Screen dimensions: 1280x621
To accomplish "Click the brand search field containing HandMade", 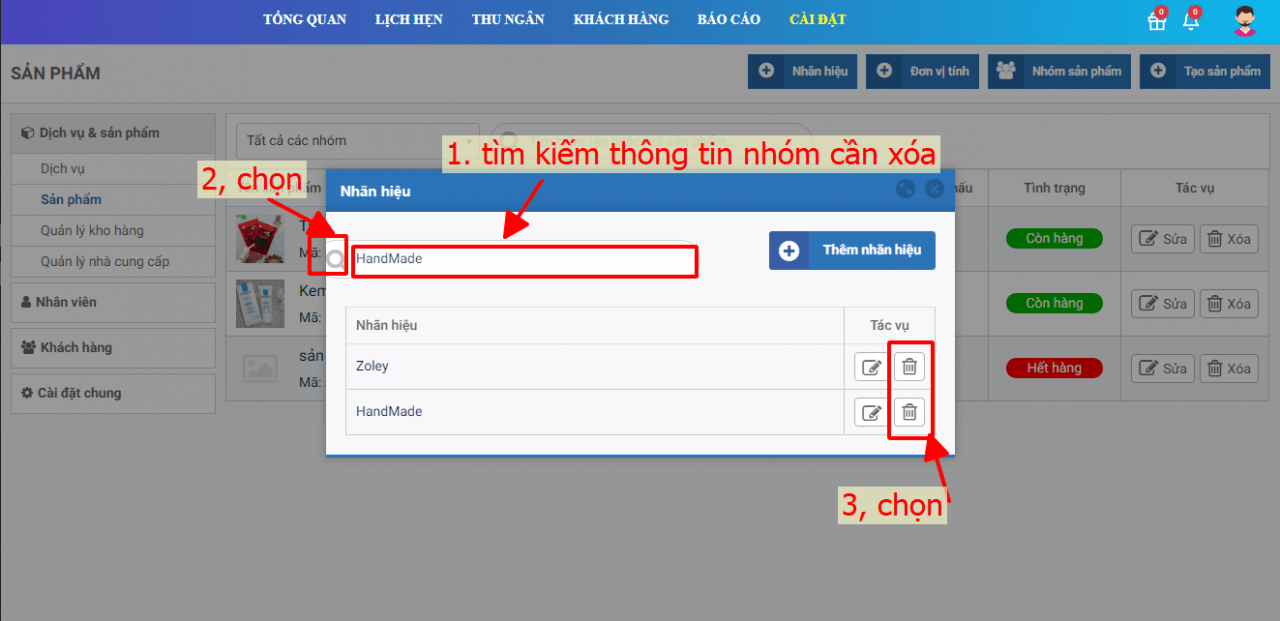I will pyautogui.click(x=523, y=259).
